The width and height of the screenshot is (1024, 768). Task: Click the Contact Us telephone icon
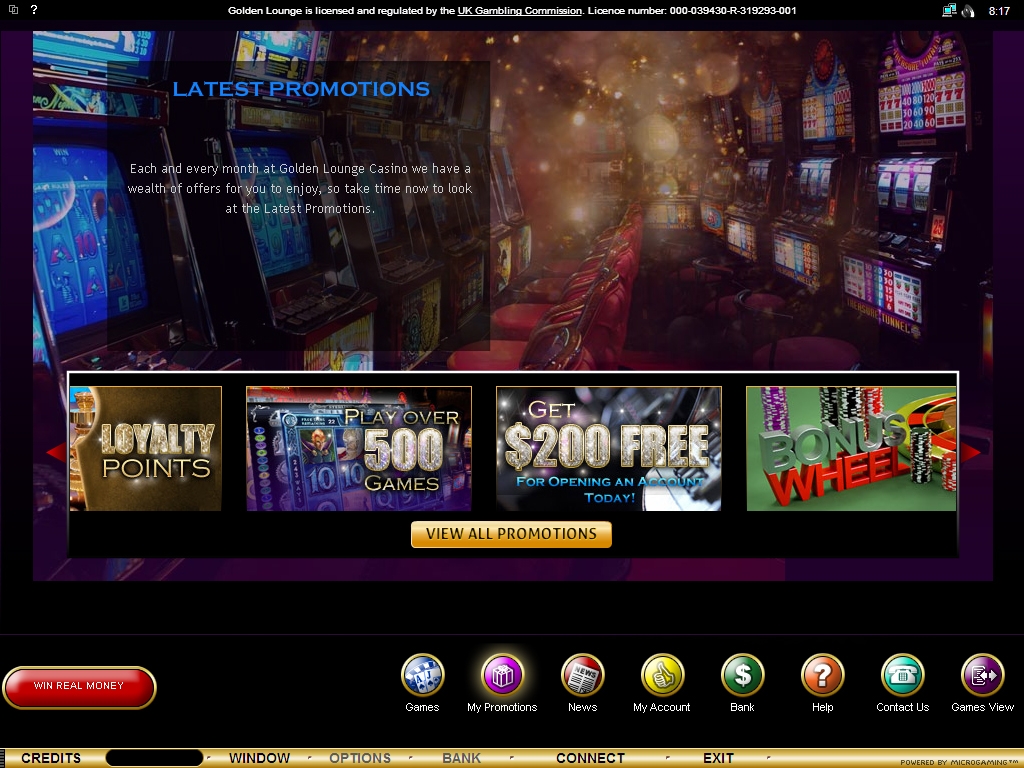click(x=902, y=676)
